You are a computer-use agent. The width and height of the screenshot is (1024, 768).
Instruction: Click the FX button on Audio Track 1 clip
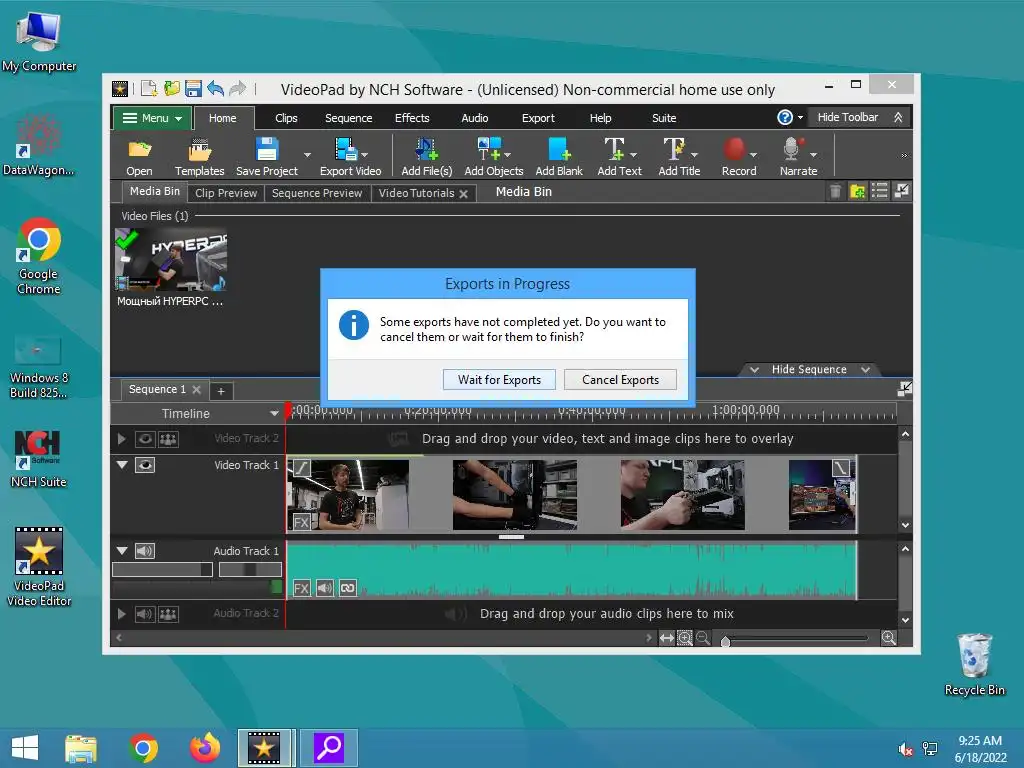[x=301, y=588]
